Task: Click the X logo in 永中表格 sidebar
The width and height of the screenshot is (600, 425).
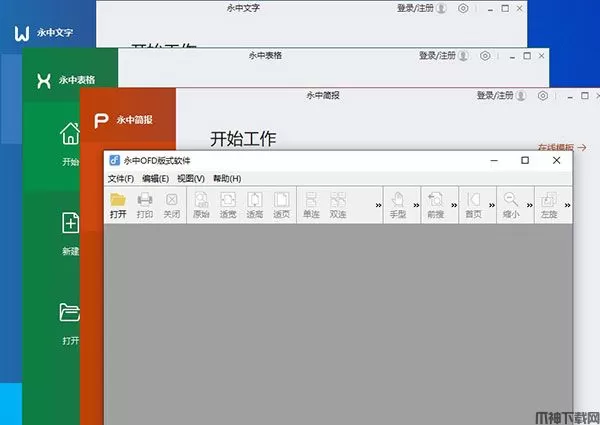Action: [44, 81]
